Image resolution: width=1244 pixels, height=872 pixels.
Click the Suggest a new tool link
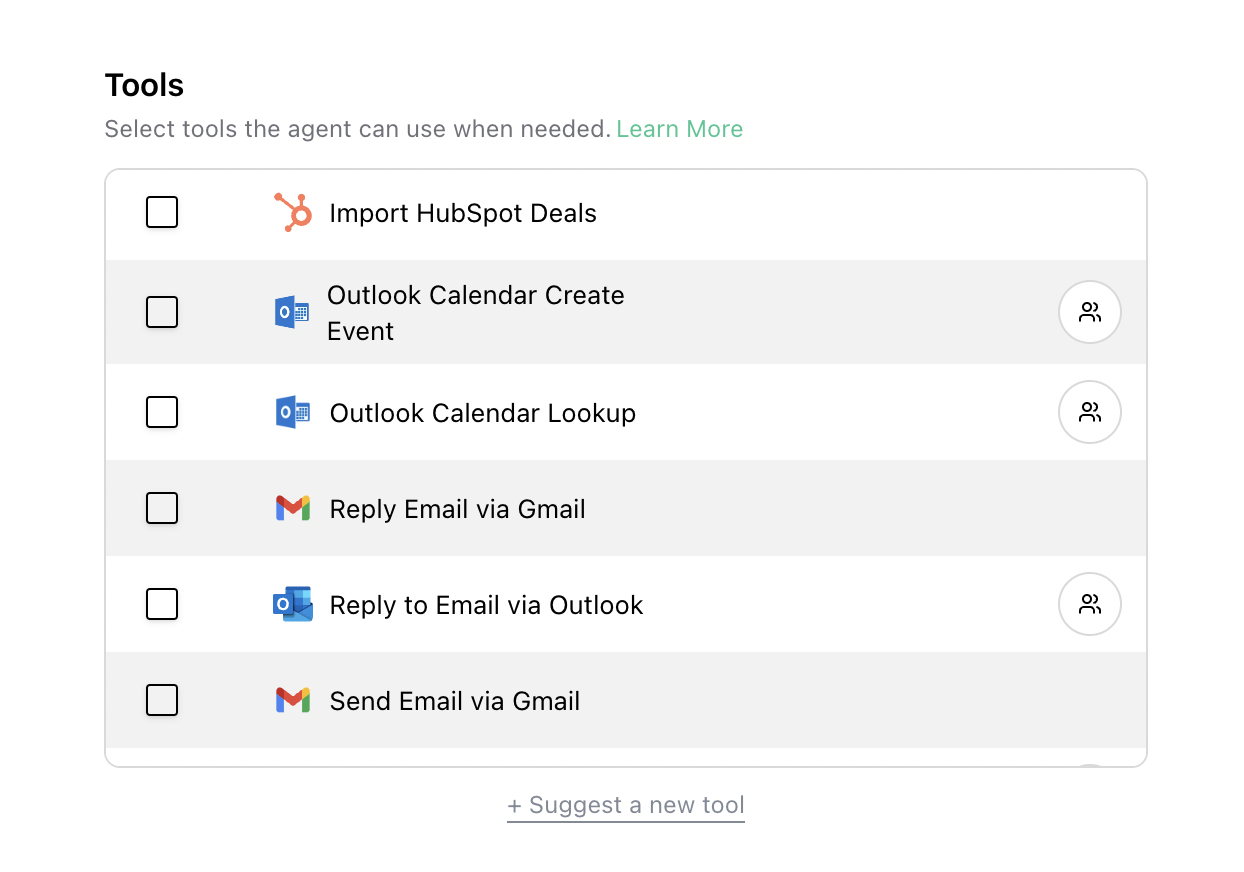pyautogui.click(x=626, y=806)
